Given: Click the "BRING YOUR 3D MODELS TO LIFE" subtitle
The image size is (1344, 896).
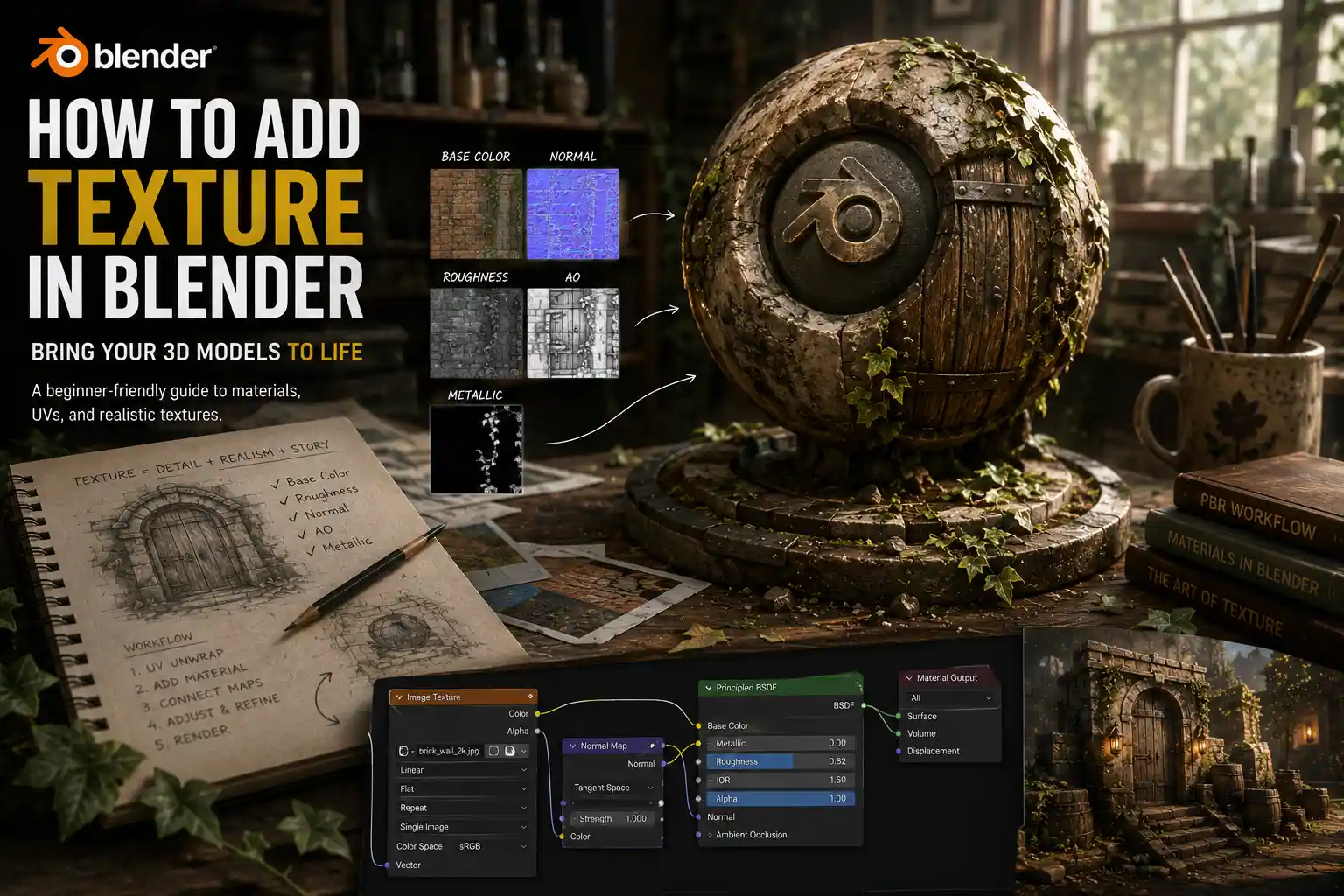Looking at the screenshot, I should pos(197,352).
